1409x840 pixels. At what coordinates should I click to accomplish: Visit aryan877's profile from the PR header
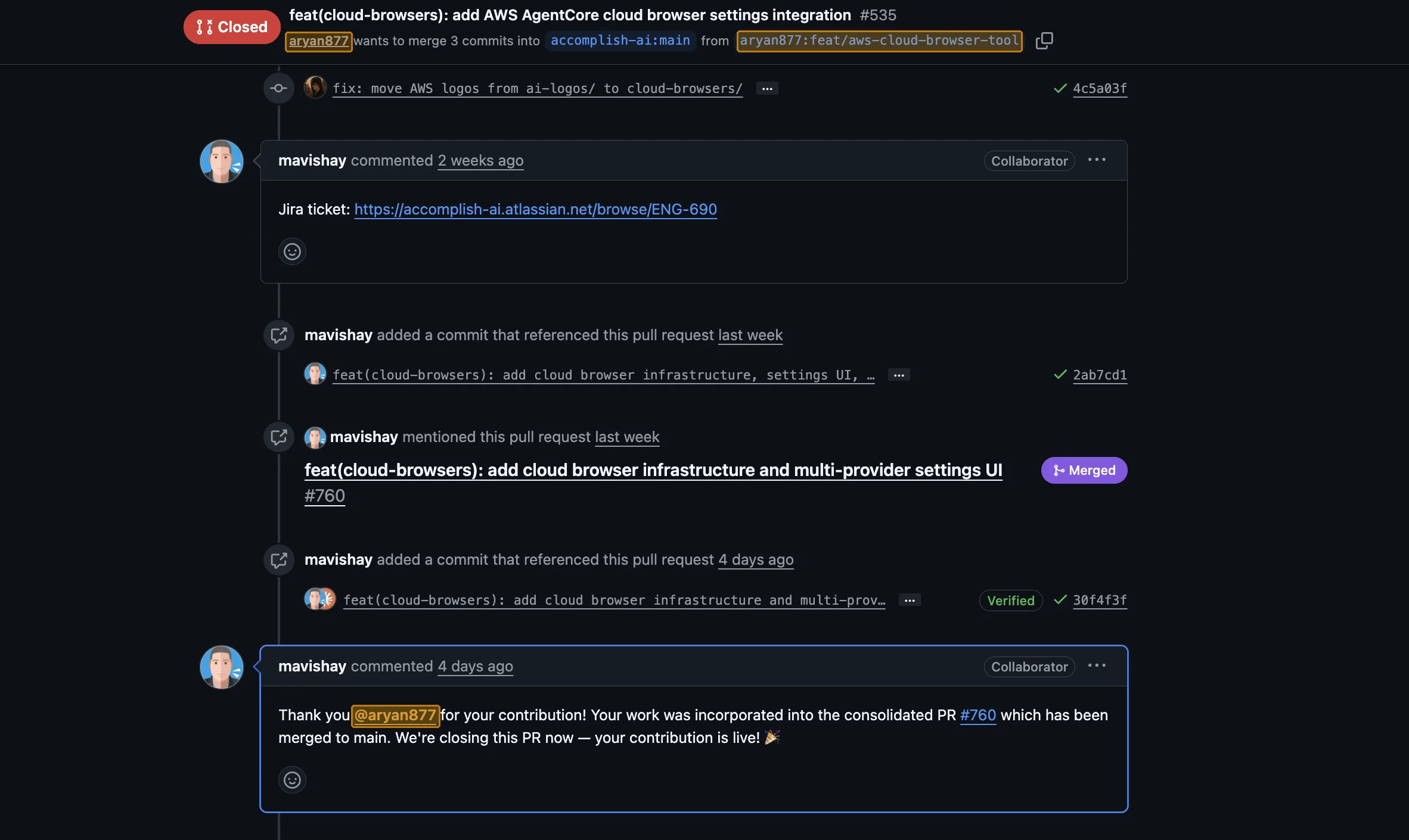[318, 41]
